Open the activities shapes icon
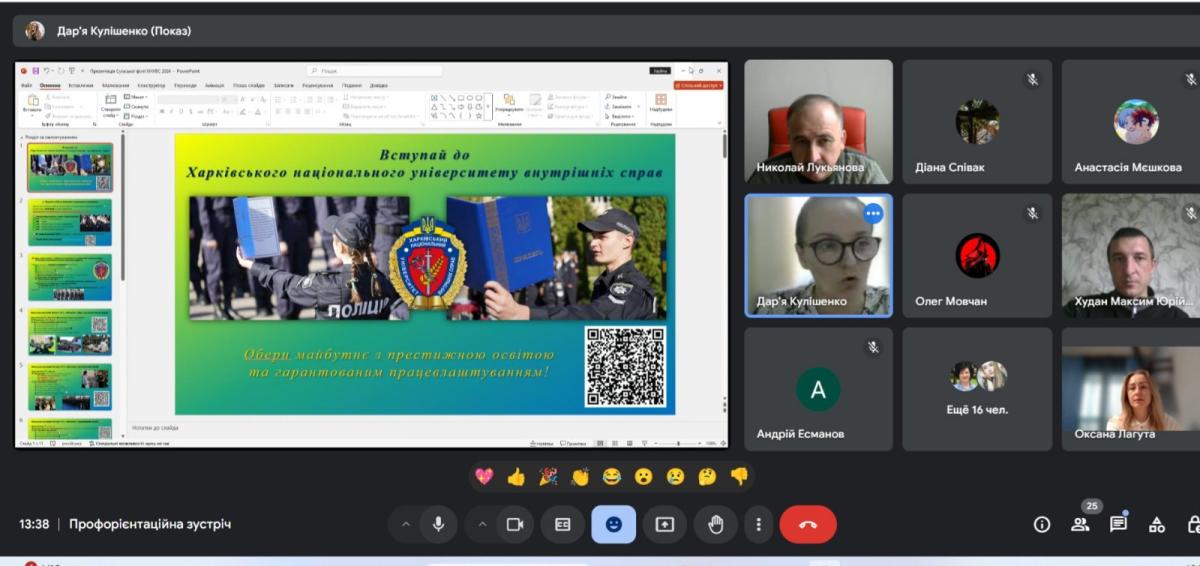The width and height of the screenshot is (1200, 566). (x=1157, y=524)
